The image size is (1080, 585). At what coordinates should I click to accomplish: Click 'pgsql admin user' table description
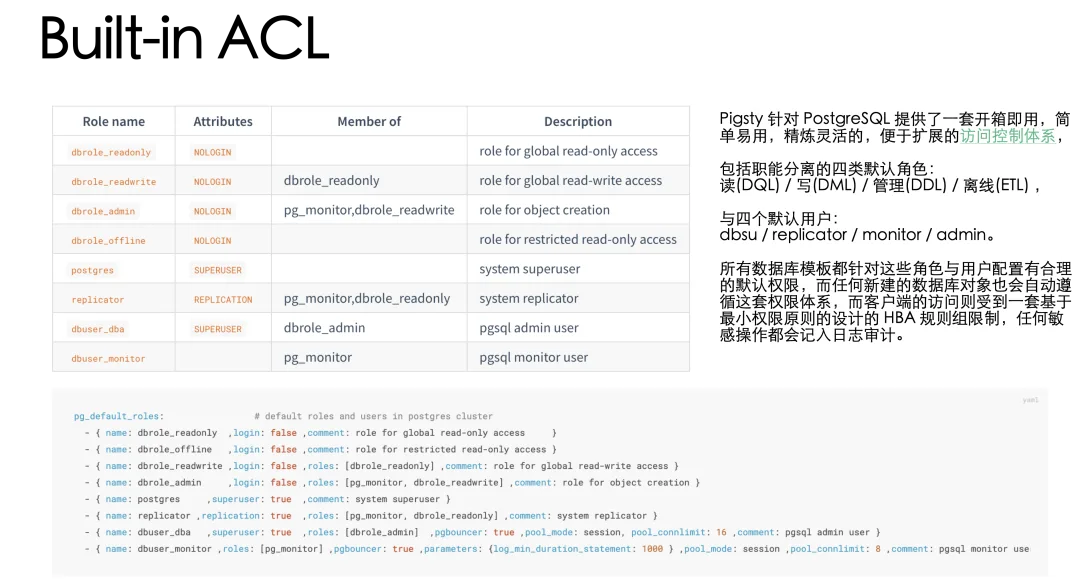click(x=528, y=328)
